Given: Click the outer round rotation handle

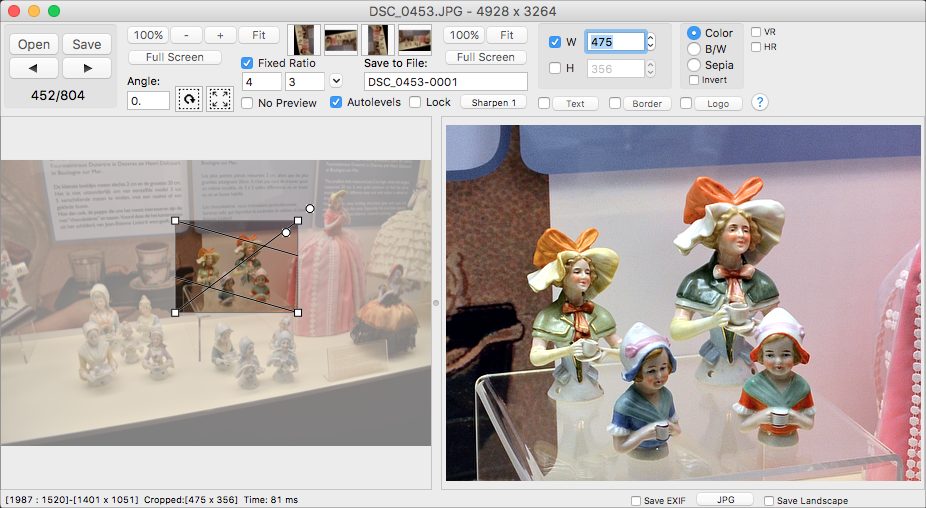Looking at the screenshot, I should pos(310,208).
